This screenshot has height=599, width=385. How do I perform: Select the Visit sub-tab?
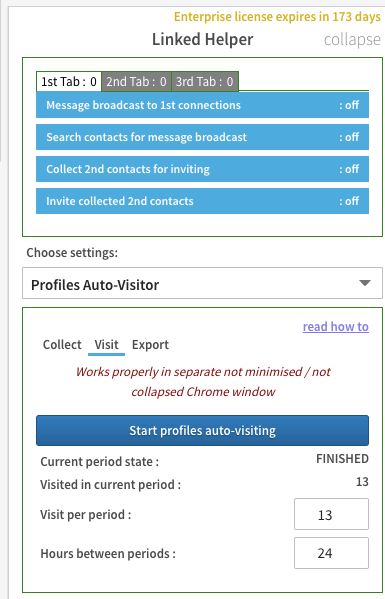pos(107,345)
